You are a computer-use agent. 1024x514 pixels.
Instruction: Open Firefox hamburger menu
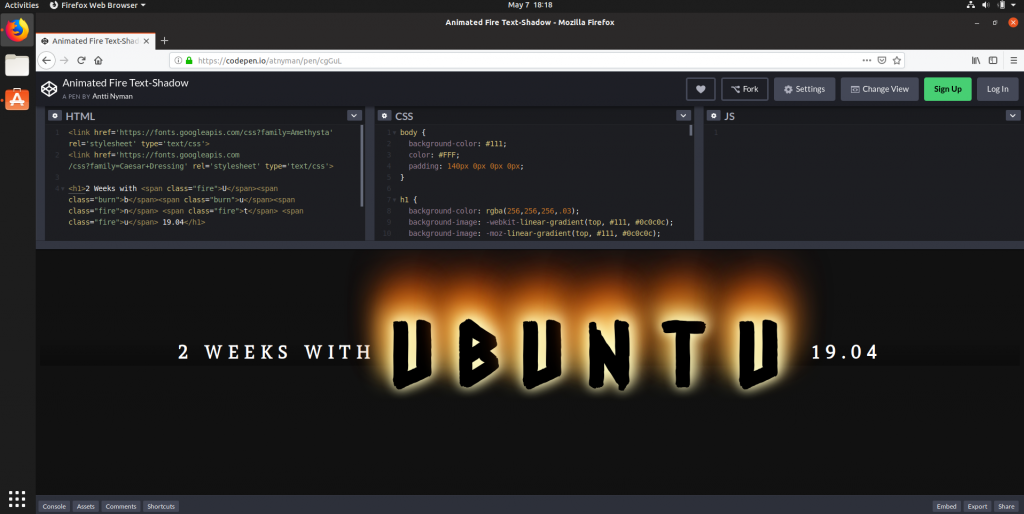(1011, 60)
